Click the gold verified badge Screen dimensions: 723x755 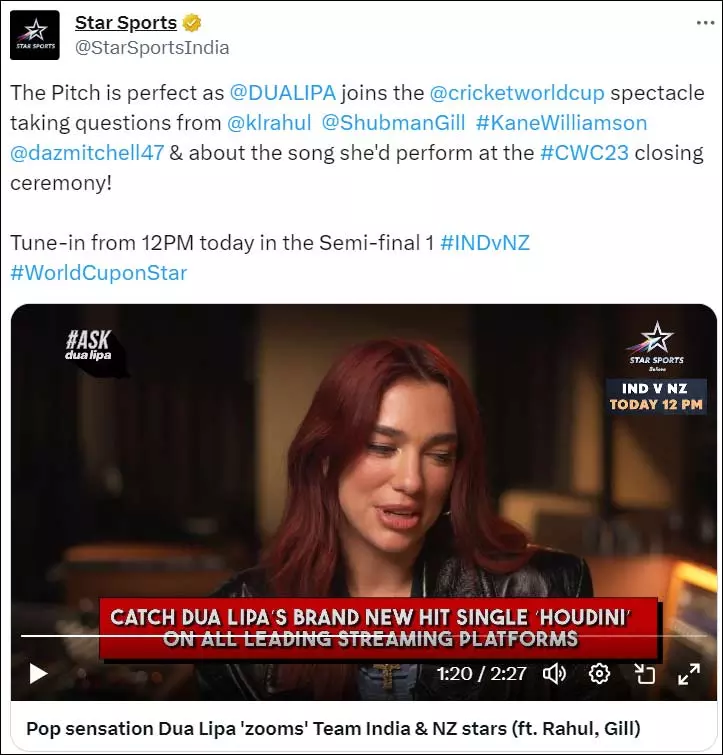[x=192, y=23]
